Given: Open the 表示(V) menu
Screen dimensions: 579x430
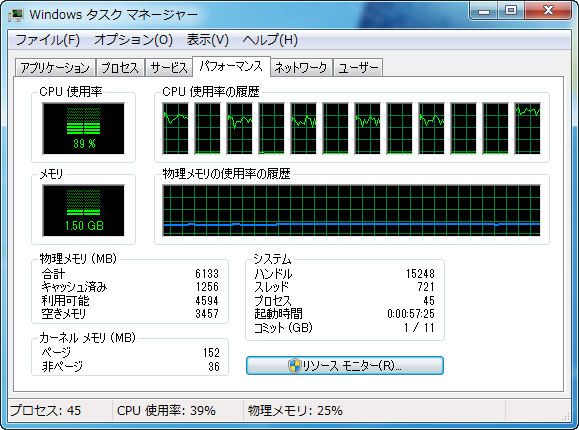Looking at the screenshot, I should (208, 40).
